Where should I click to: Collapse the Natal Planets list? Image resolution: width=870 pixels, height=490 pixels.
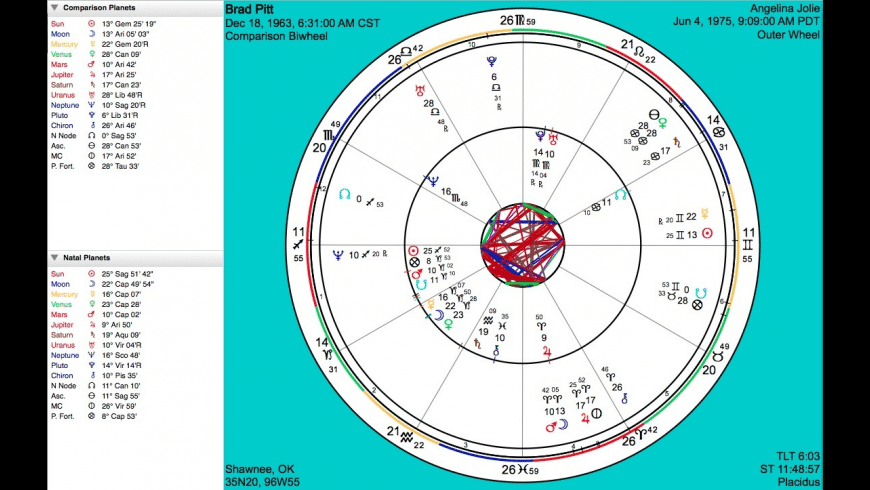[x=54, y=257]
